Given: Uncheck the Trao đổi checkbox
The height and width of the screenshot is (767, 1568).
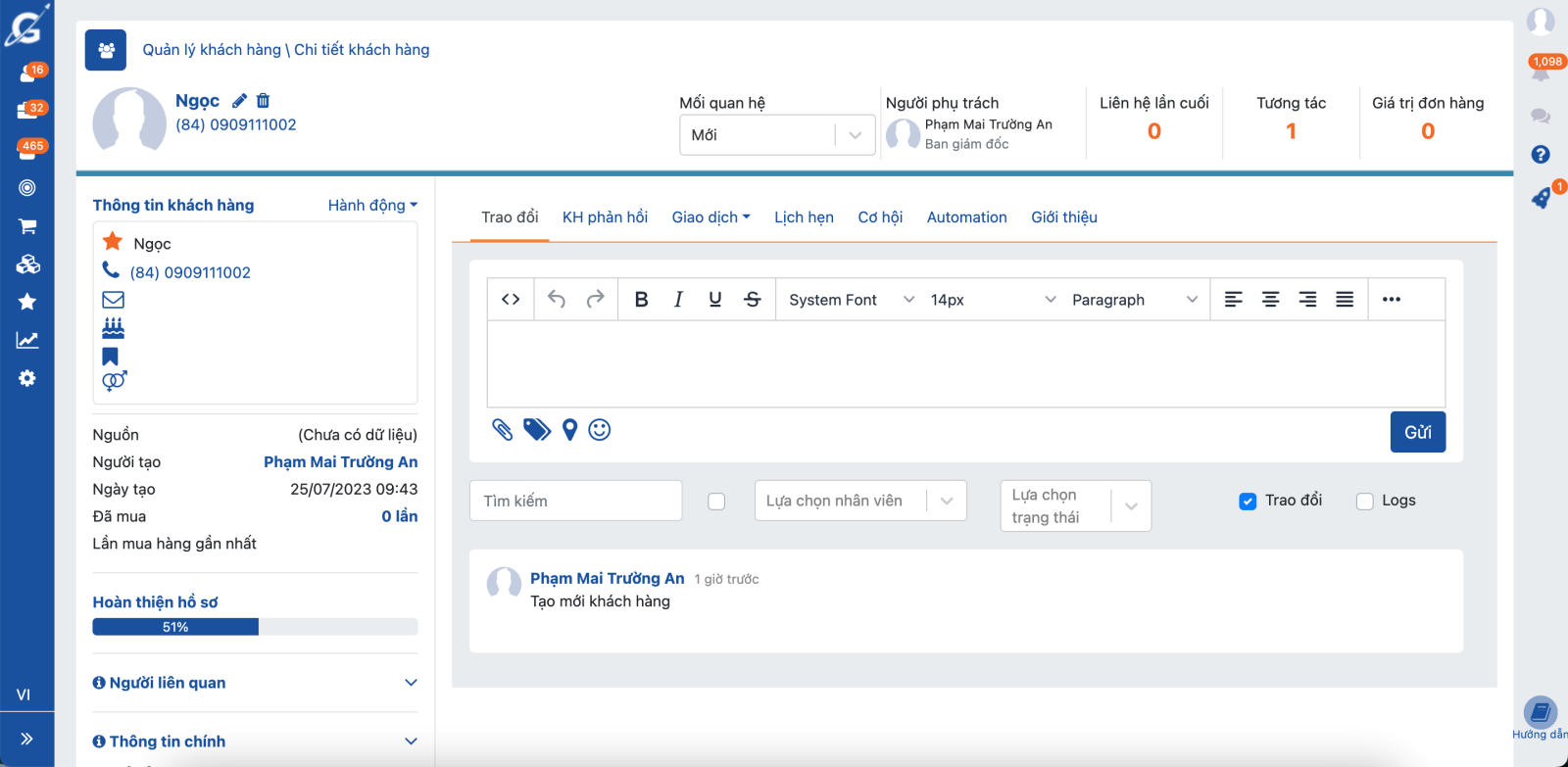Looking at the screenshot, I should tap(1248, 502).
